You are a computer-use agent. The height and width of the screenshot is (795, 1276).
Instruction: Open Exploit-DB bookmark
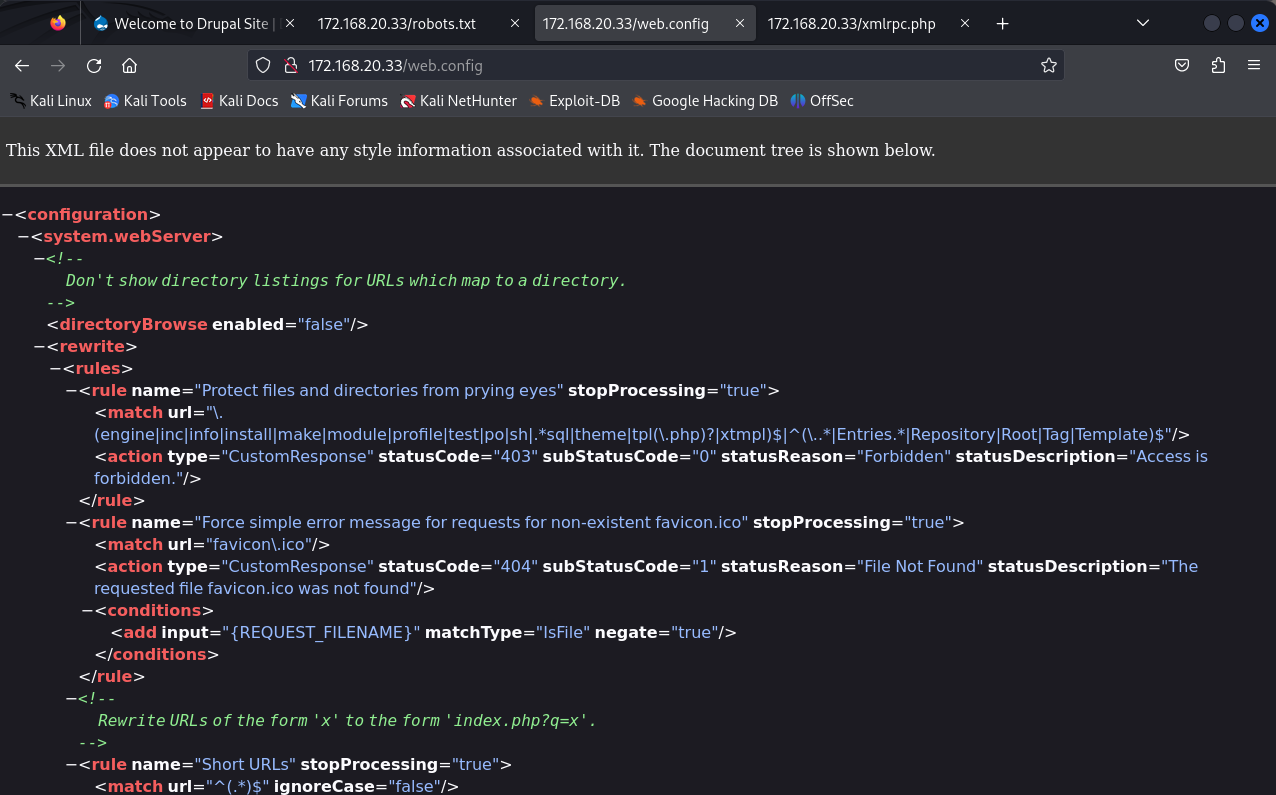tap(575, 100)
